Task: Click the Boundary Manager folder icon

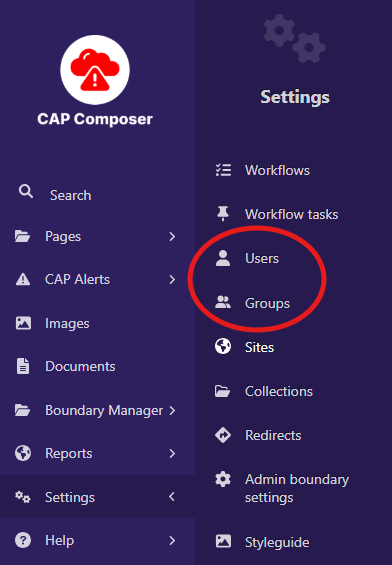Action: pos(22,410)
